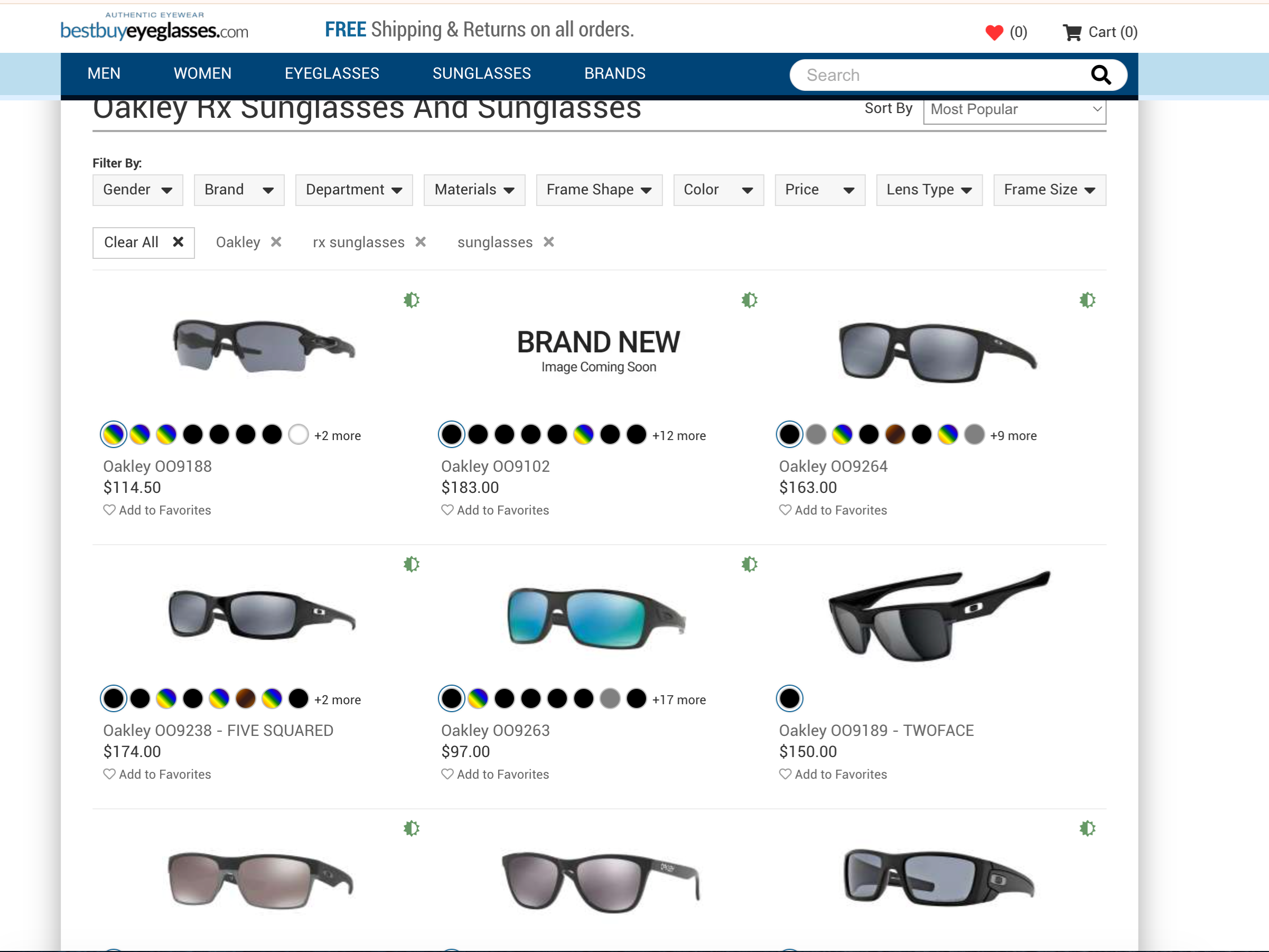
Task: Select the white color swatch on Oakley OO9188
Action: pyautogui.click(x=298, y=434)
